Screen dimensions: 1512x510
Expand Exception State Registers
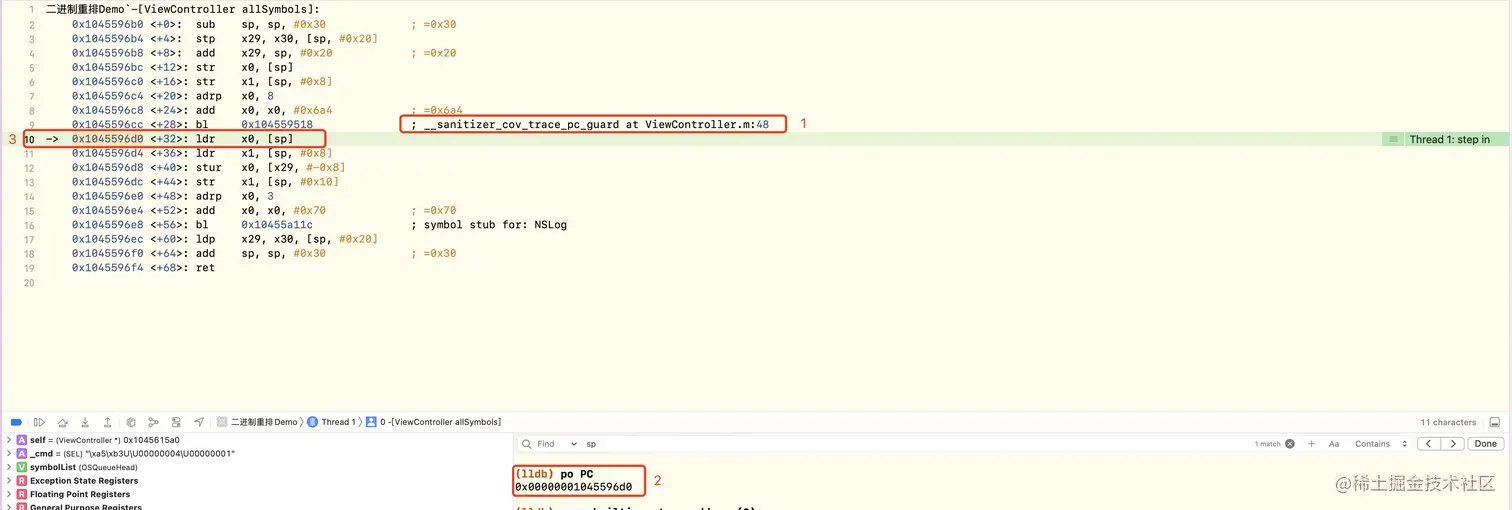9,481
